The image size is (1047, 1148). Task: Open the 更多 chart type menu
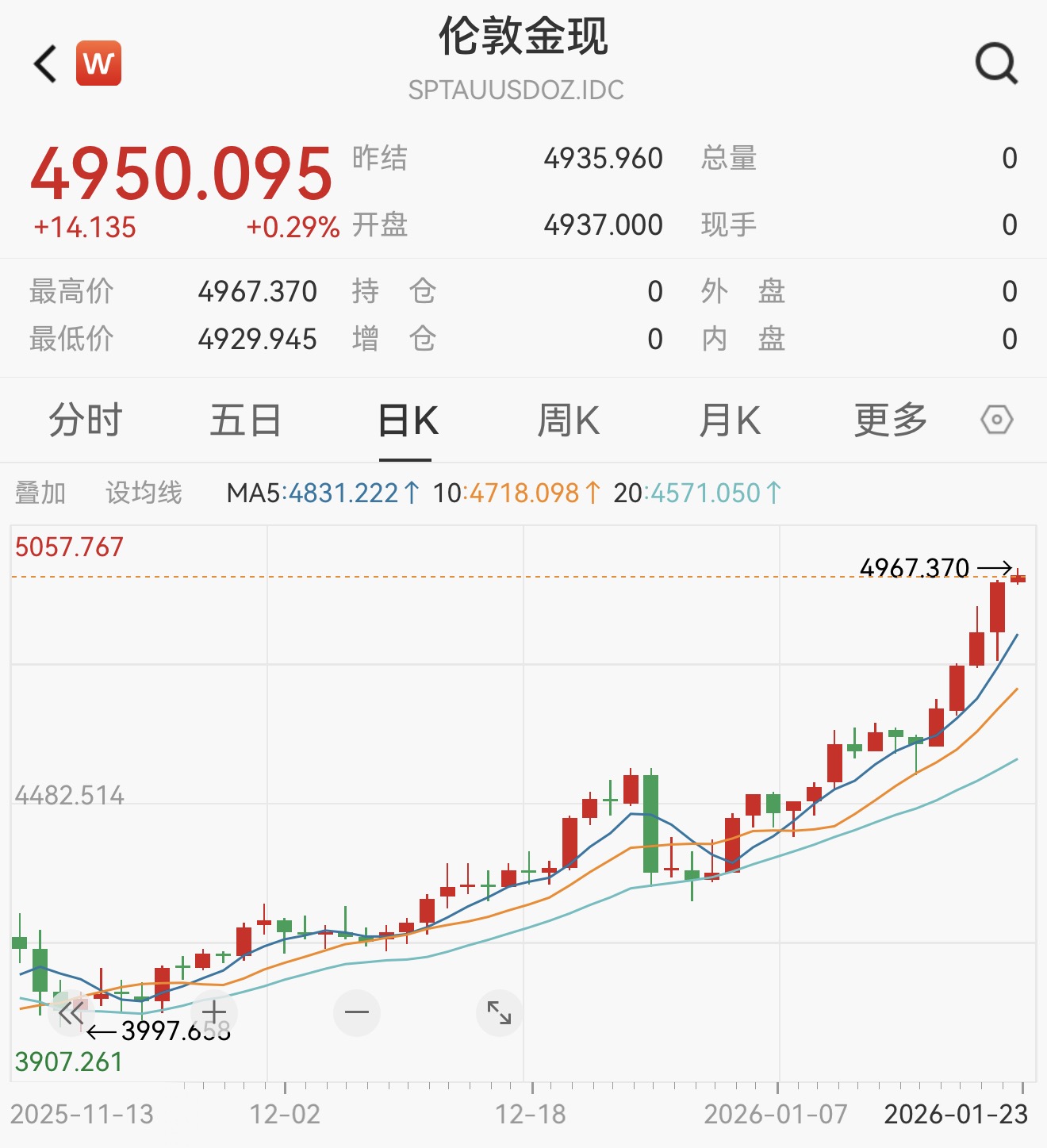(890, 420)
